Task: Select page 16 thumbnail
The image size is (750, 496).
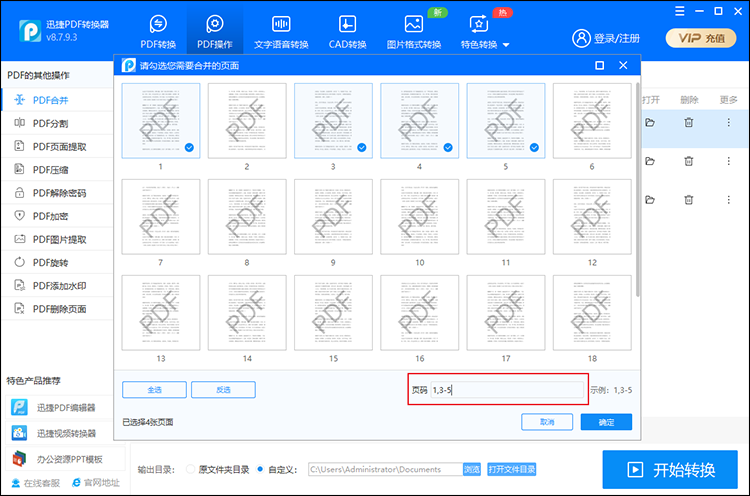Action: click(419, 312)
